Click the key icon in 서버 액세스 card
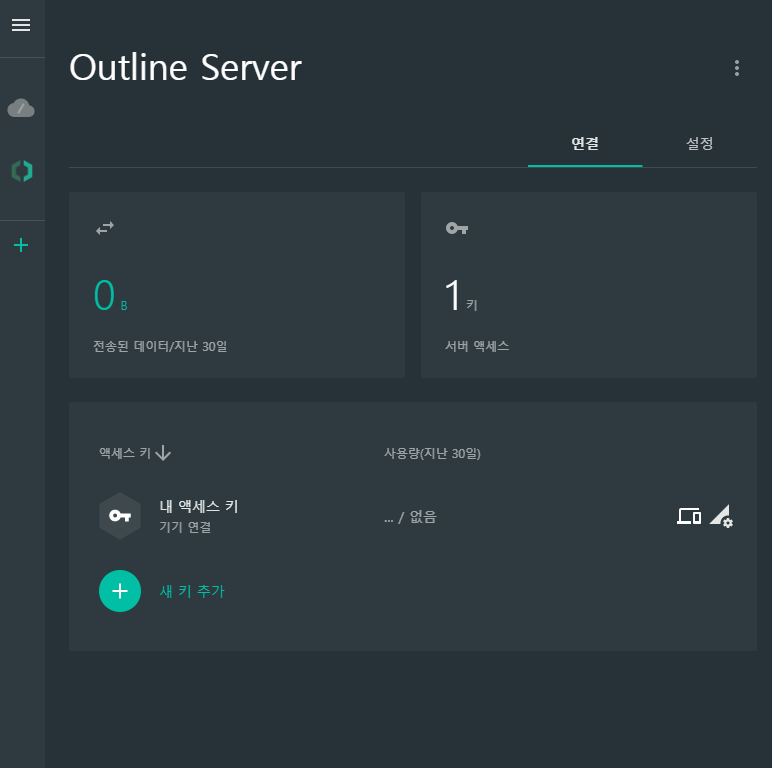 (457, 228)
